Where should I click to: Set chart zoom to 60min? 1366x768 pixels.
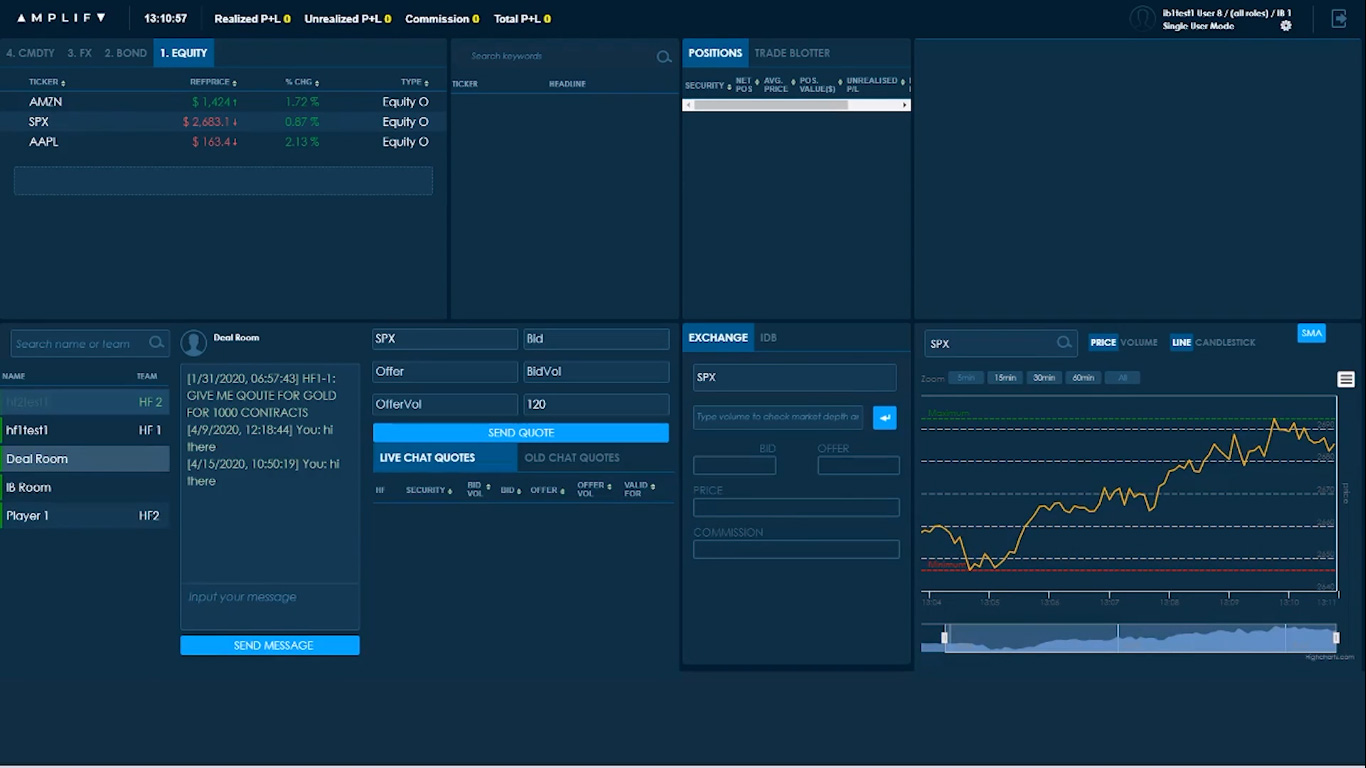1083,378
